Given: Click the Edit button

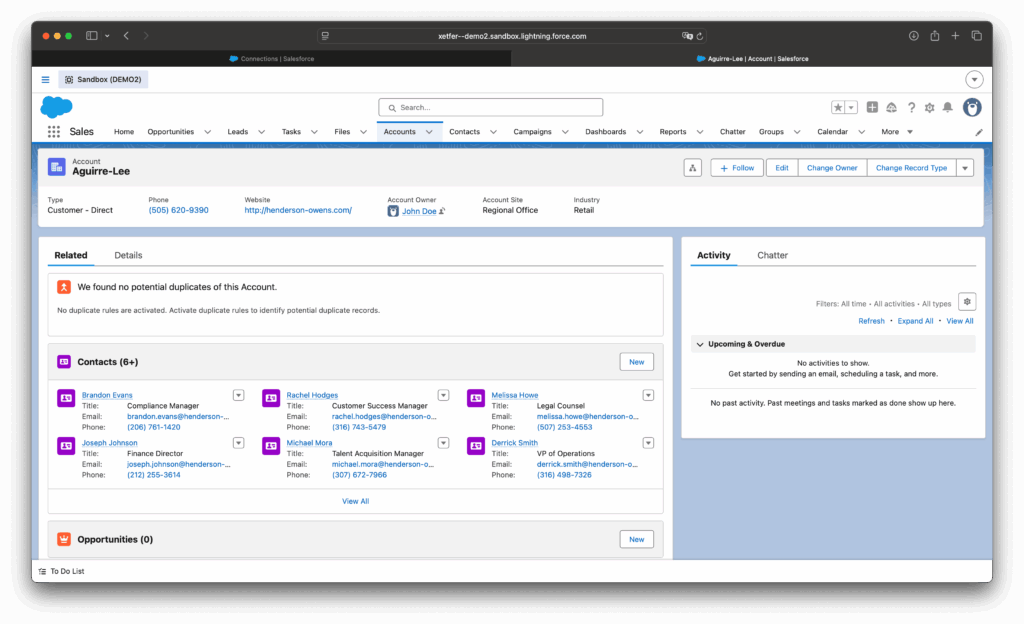Looking at the screenshot, I should [x=782, y=168].
